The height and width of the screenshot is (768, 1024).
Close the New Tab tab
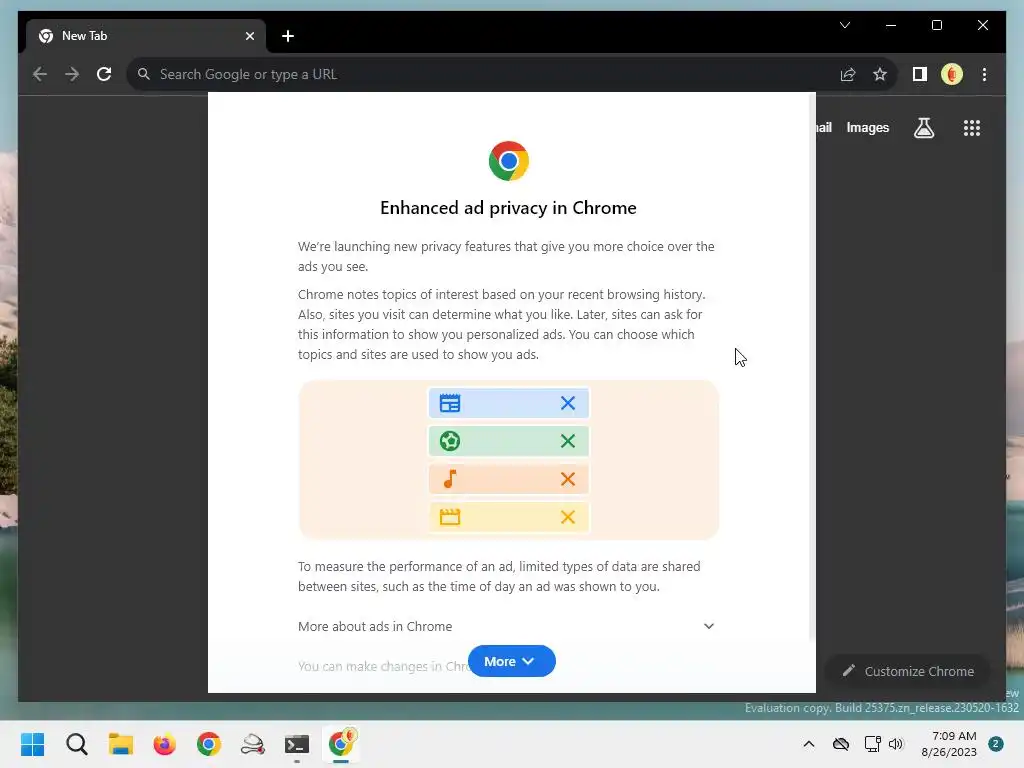[x=249, y=36]
